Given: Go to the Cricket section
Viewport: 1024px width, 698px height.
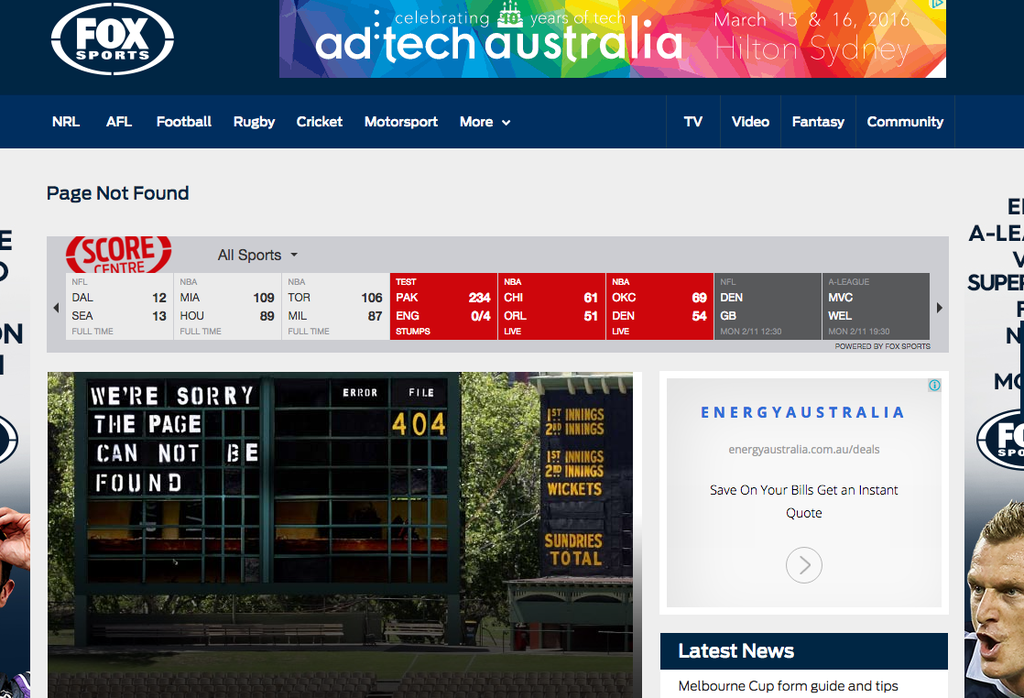Looking at the screenshot, I should tap(319, 122).
